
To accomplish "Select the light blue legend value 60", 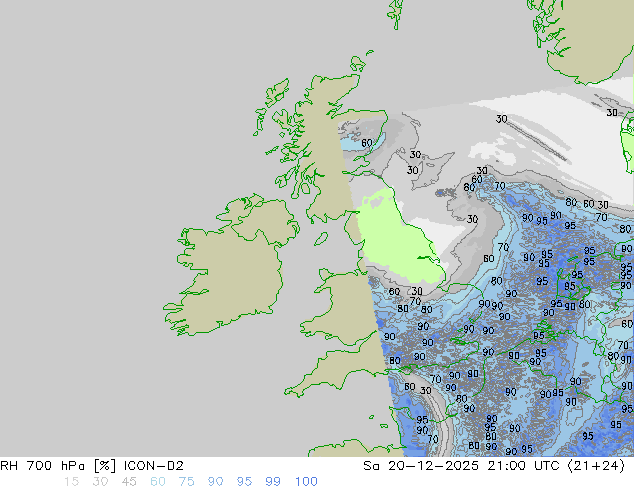I will click(158, 482).
